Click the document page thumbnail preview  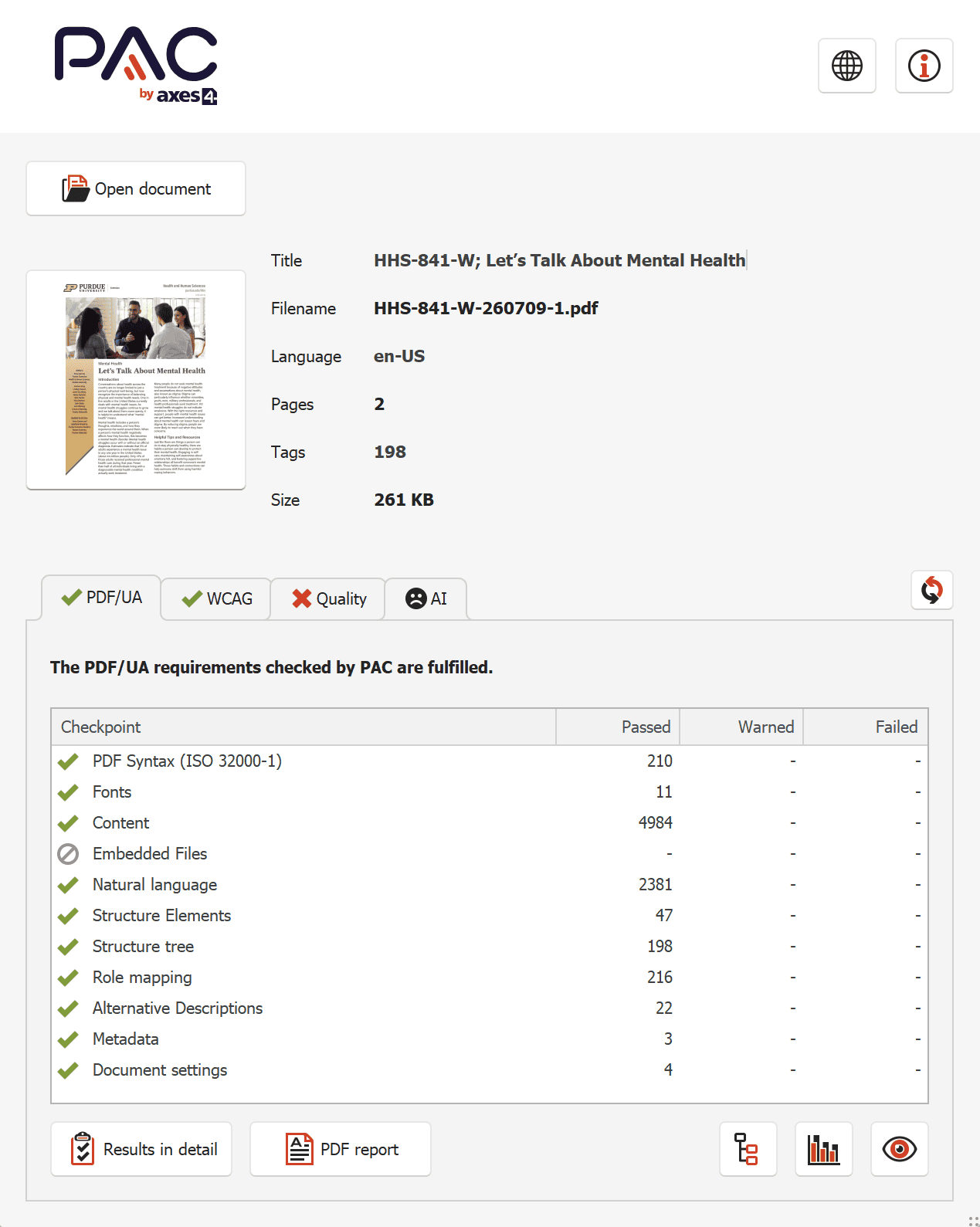click(136, 380)
